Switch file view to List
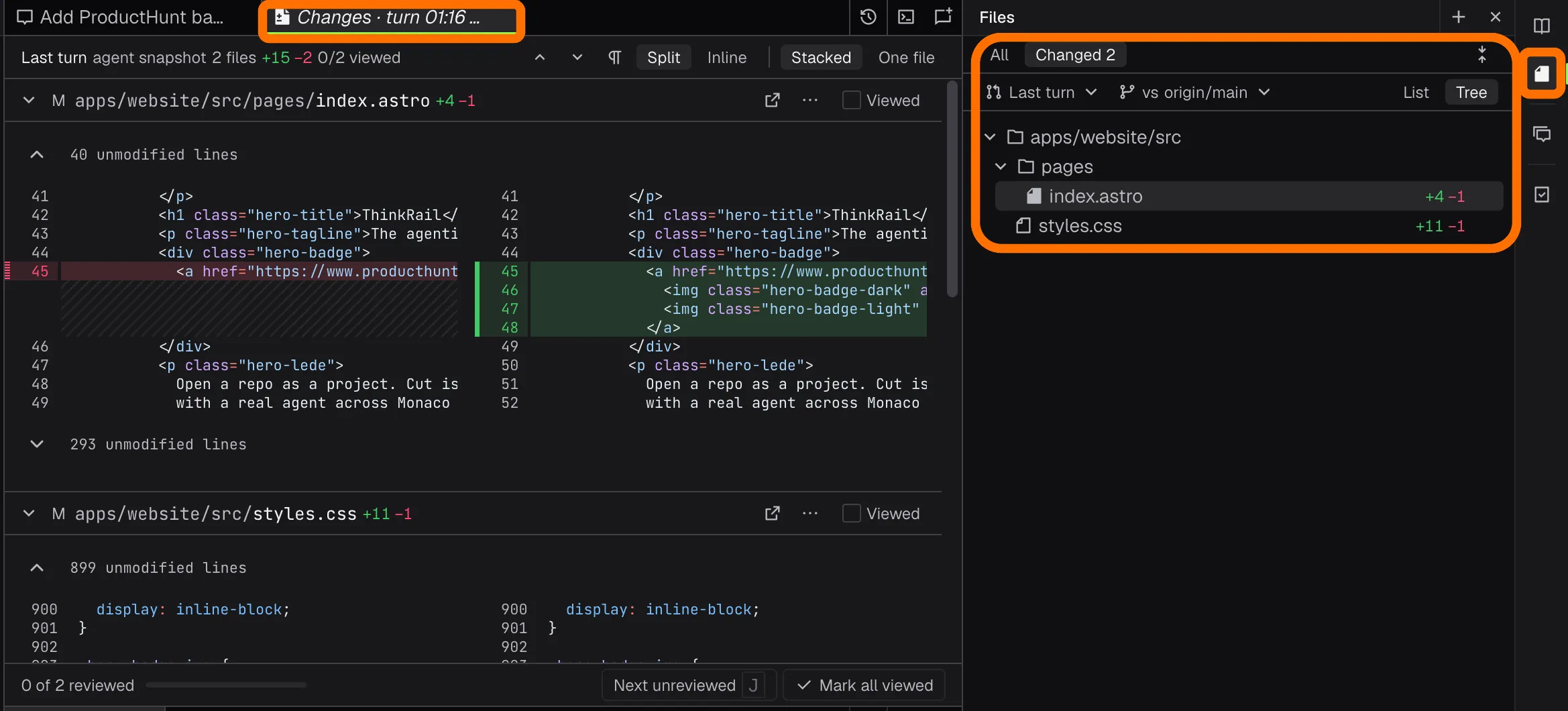 (x=1416, y=93)
